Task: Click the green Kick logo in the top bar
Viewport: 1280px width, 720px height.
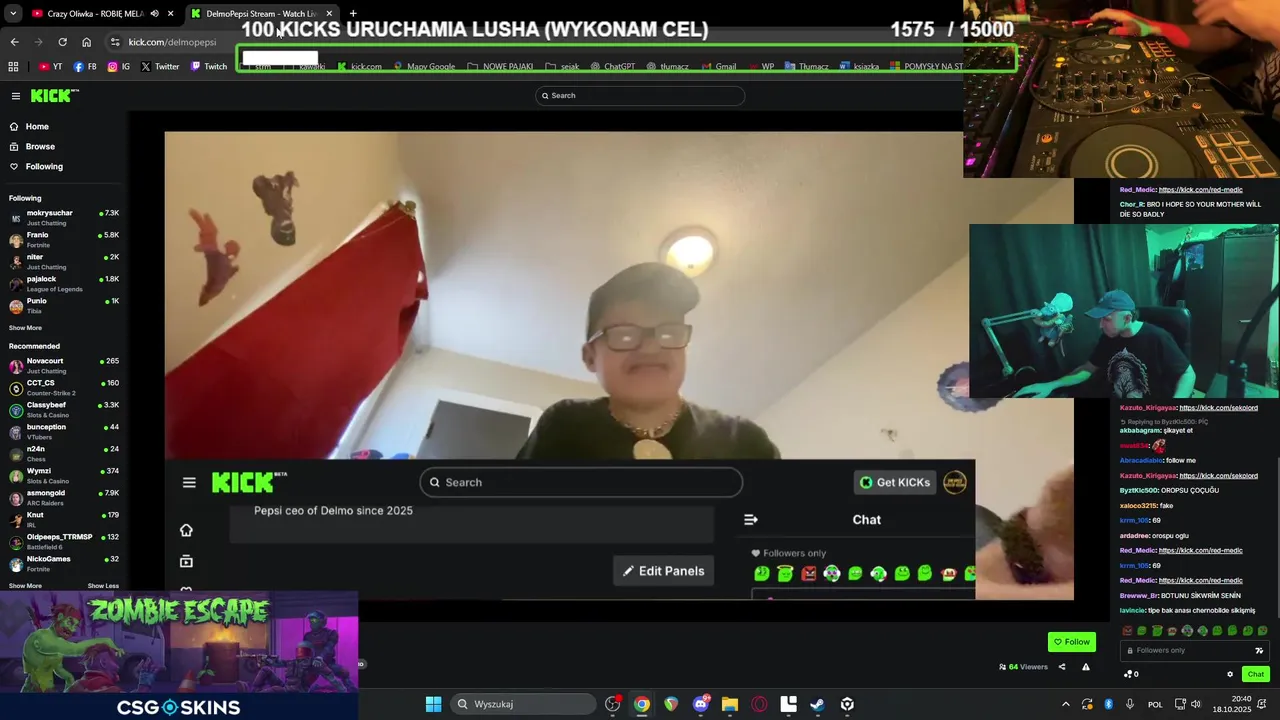Action: 53,96
